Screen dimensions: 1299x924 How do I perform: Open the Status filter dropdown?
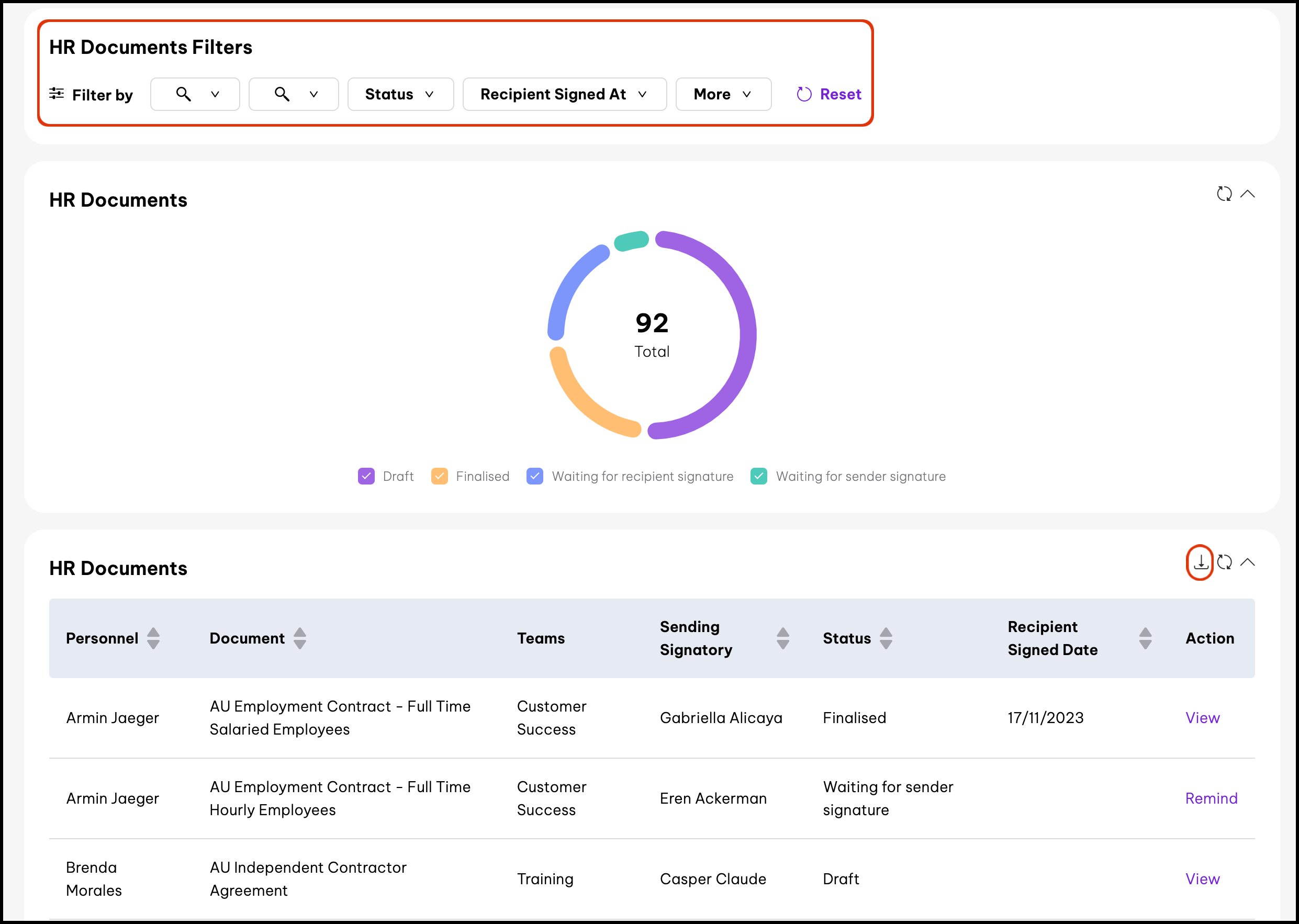pyautogui.click(x=400, y=95)
